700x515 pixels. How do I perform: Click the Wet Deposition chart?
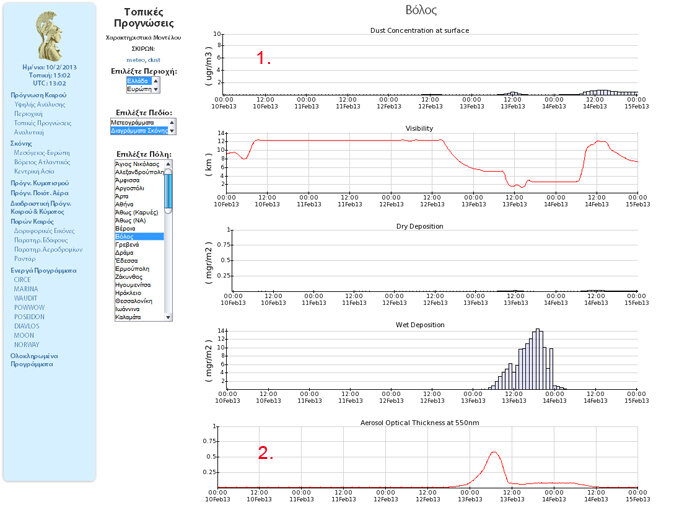tap(431, 360)
